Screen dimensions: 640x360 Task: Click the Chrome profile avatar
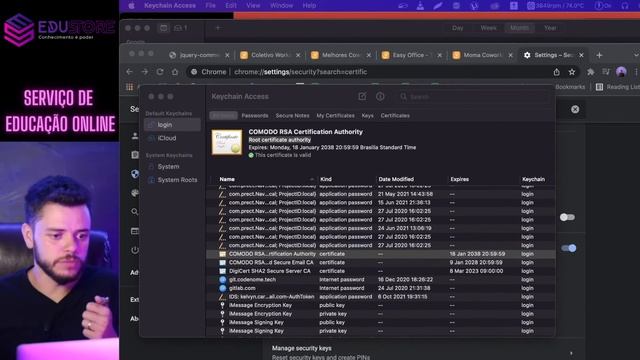621,72
